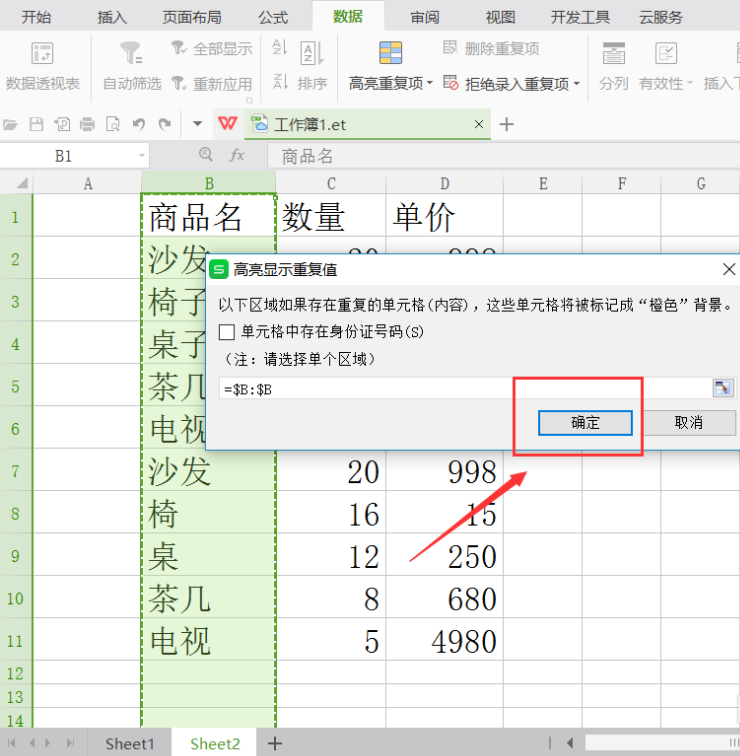Image resolution: width=740 pixels, height=756 pixels.
Task: Switch to the Sheet1 tab
Action: click(130, 744)
